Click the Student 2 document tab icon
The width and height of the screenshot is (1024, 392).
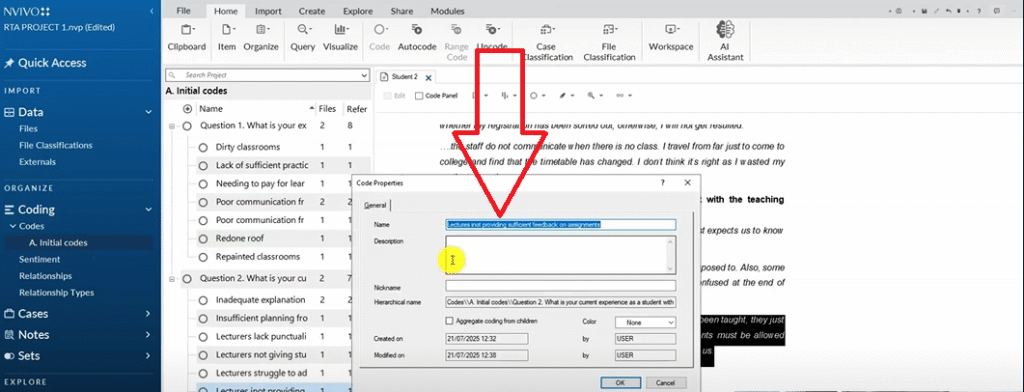(384, 77)
